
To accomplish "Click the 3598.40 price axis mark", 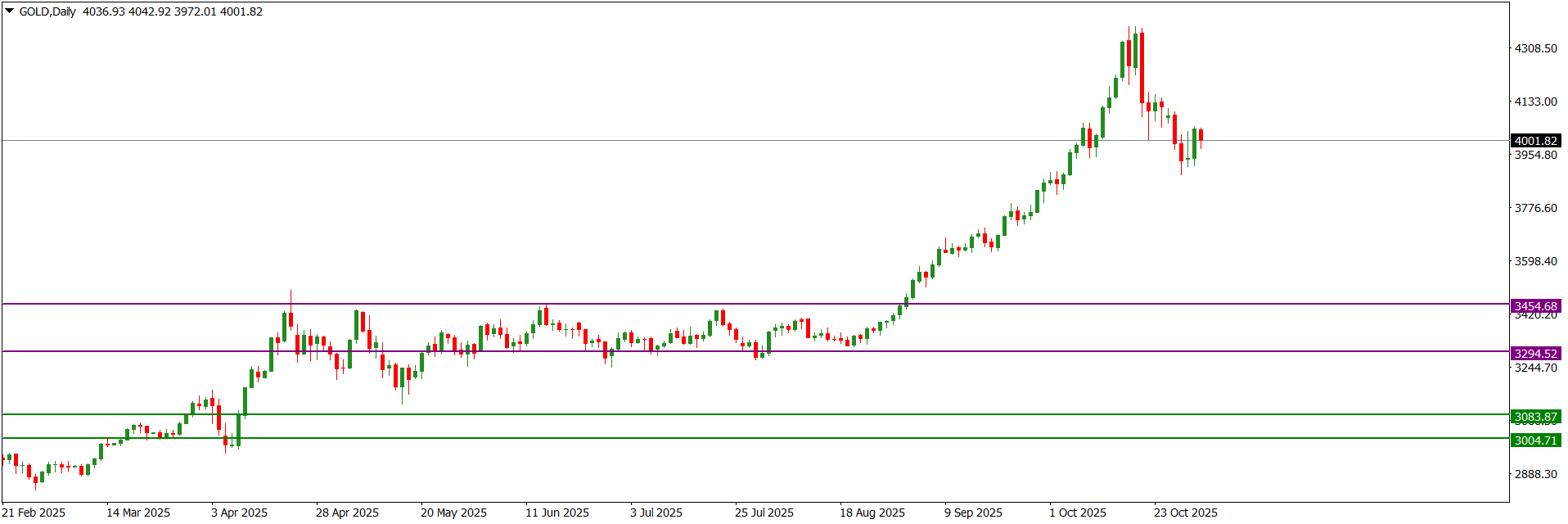I will pos(1535,261).
